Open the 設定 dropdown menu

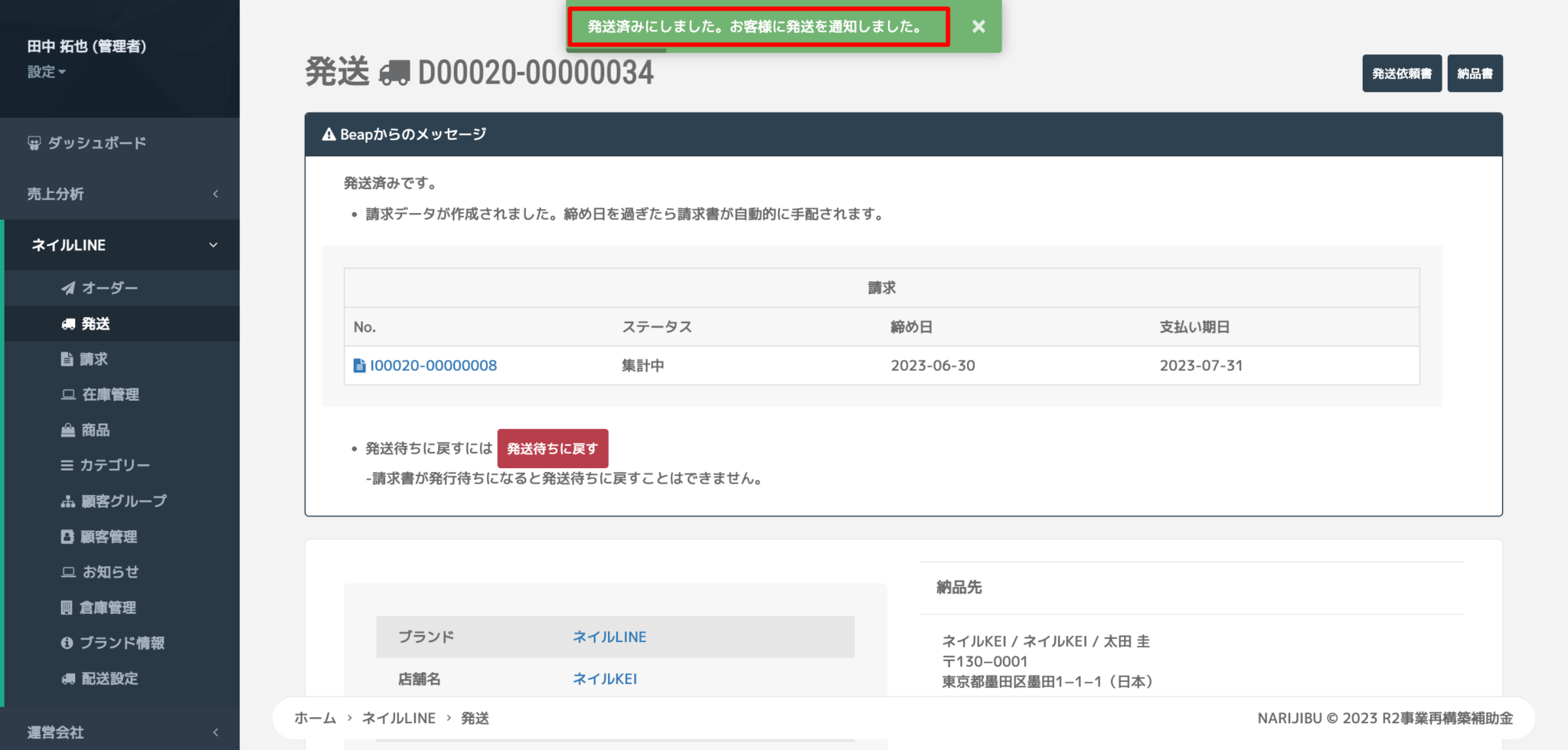click(47, 71)
